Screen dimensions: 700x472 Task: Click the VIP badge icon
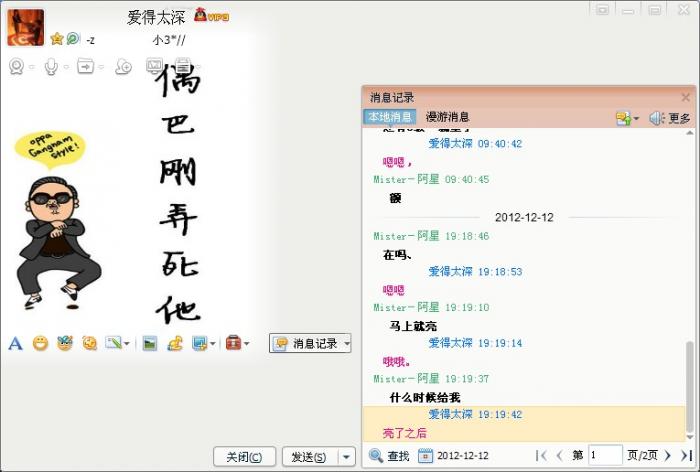point(212,15)
